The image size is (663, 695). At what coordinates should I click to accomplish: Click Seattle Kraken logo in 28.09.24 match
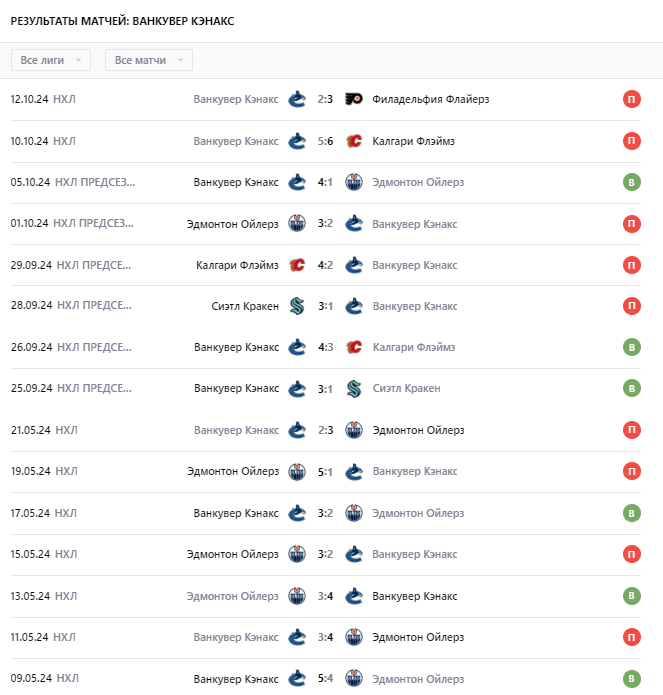pos(296,306)
